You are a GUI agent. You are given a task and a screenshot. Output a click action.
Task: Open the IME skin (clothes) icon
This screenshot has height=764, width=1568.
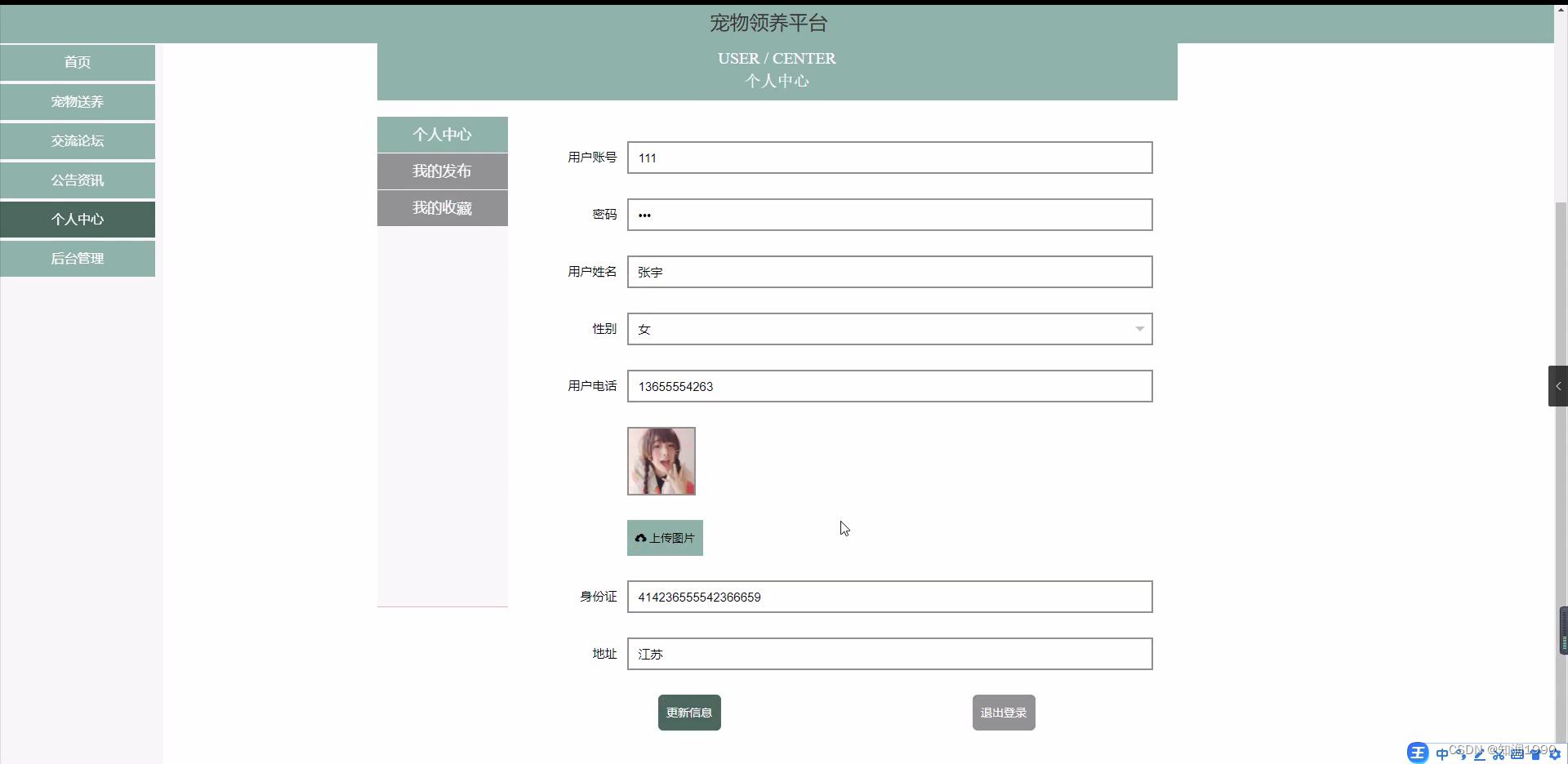coord(1535,754)
